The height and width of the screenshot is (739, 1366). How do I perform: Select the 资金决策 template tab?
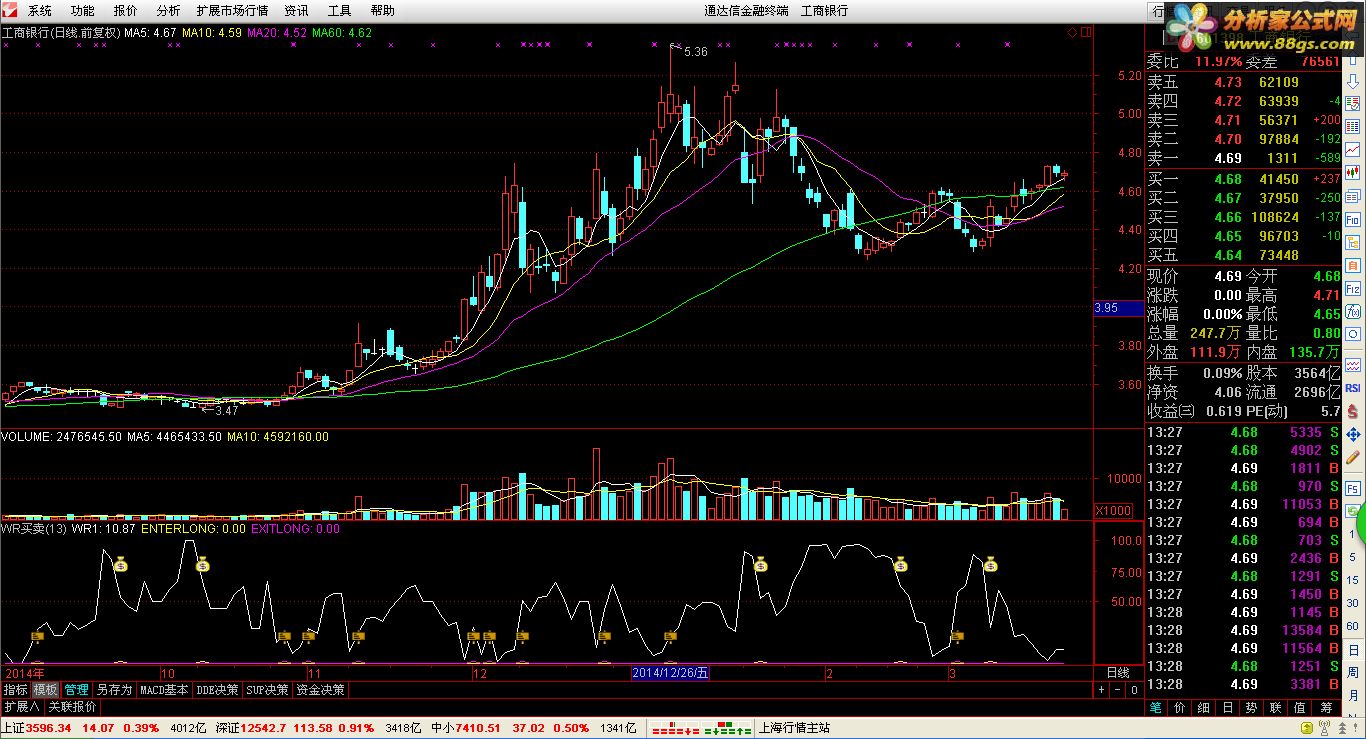click(x=320, y=689)
